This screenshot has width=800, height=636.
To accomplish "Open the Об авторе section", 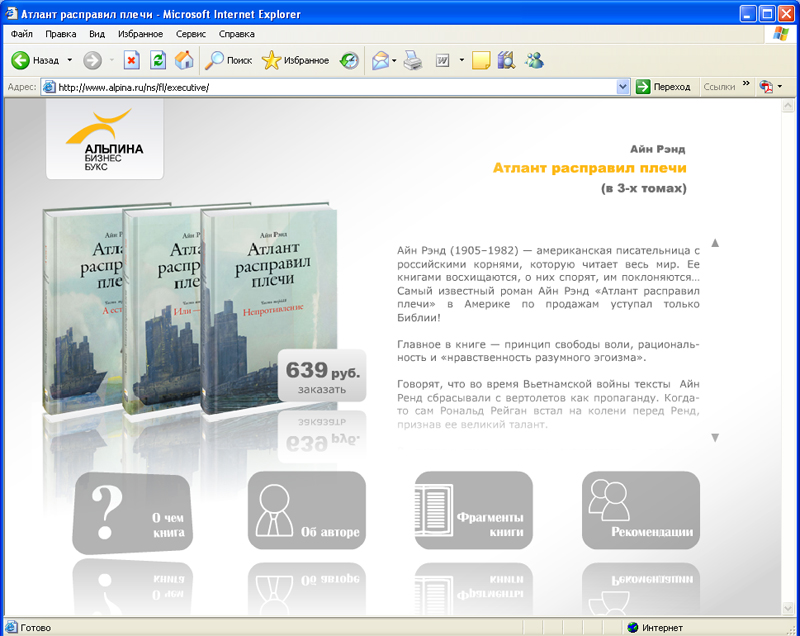I will pos(307,511).
